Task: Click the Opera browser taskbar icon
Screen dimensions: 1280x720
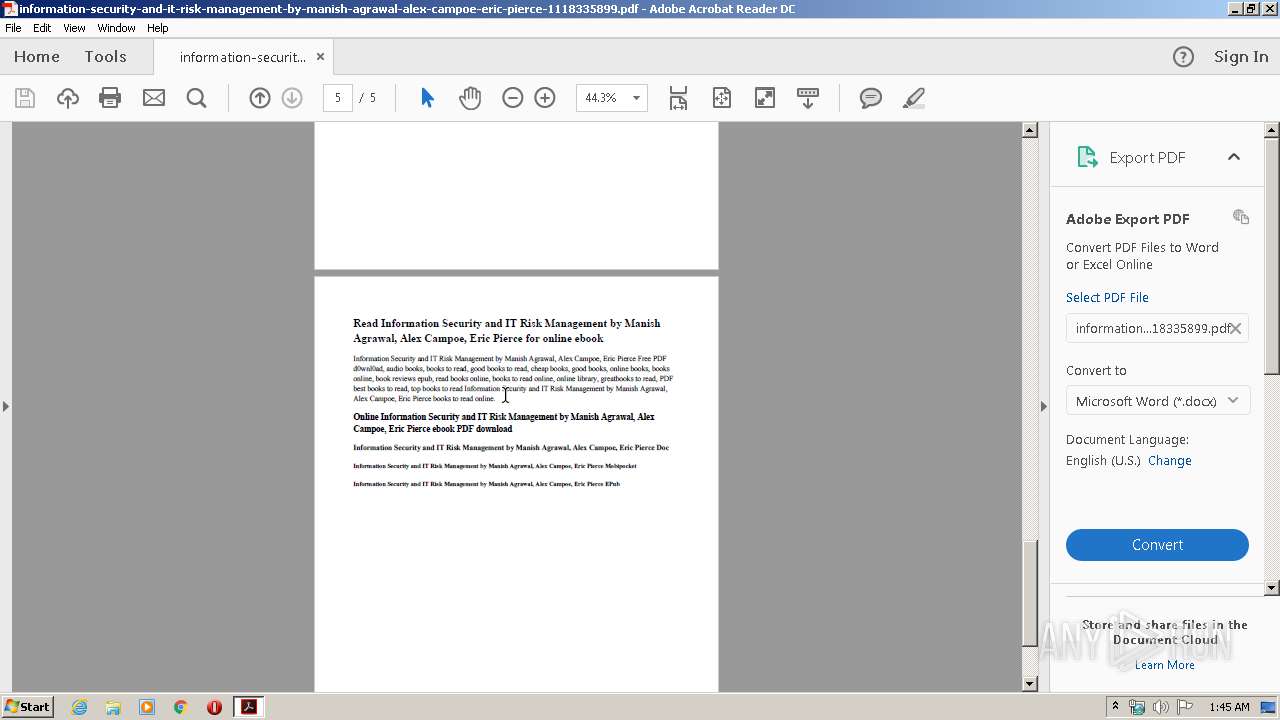Action: tap(214, 707)
